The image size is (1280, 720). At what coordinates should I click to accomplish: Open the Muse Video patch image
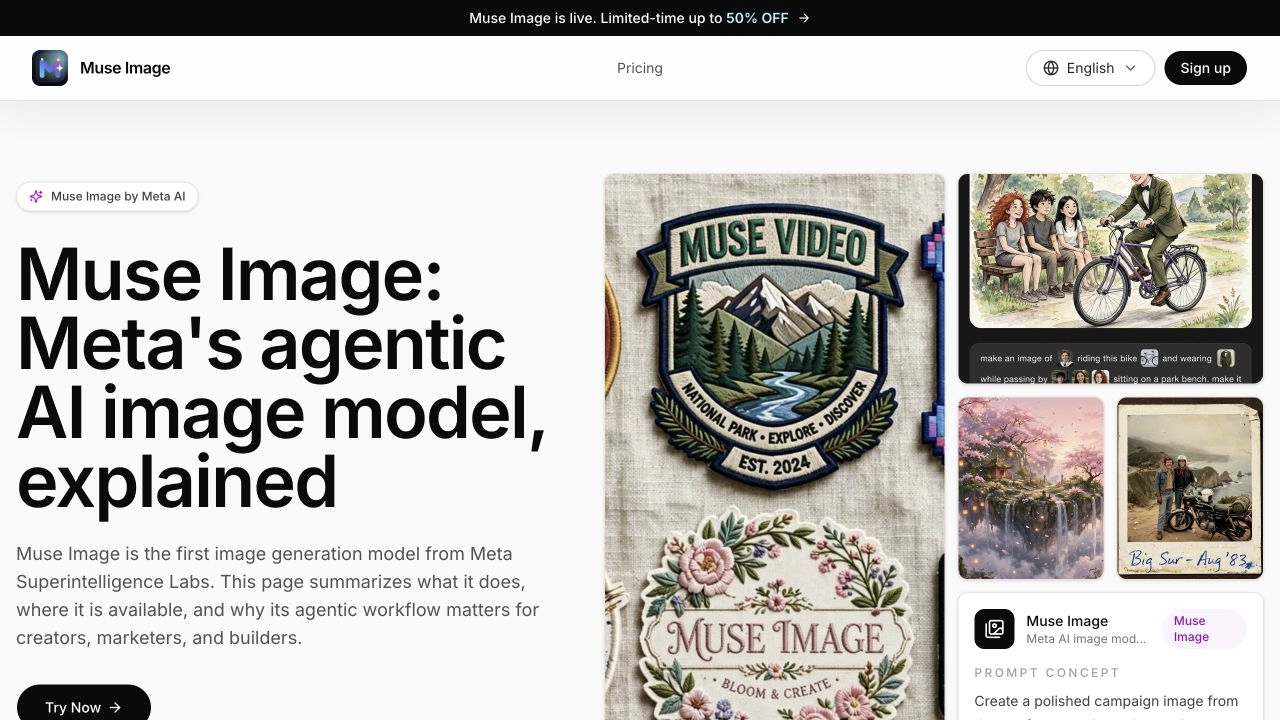click(x=775, y=447)
